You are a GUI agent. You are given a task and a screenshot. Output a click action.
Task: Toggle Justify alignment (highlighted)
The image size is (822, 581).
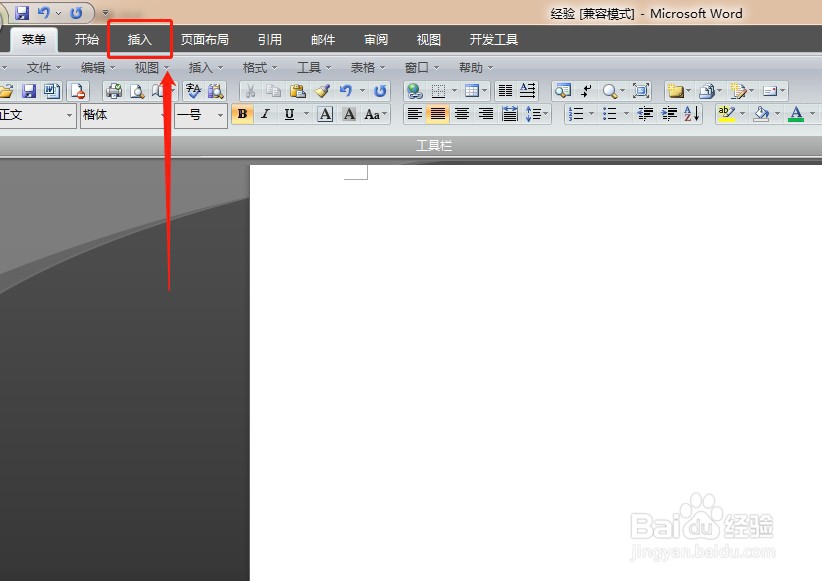click(x=438, y=114)
